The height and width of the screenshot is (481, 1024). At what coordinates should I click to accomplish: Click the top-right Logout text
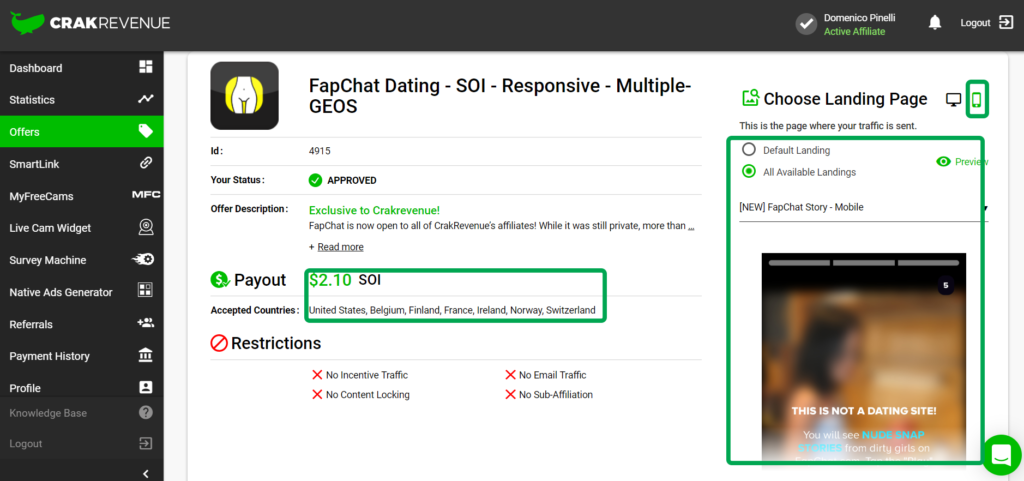pos(975,23)
